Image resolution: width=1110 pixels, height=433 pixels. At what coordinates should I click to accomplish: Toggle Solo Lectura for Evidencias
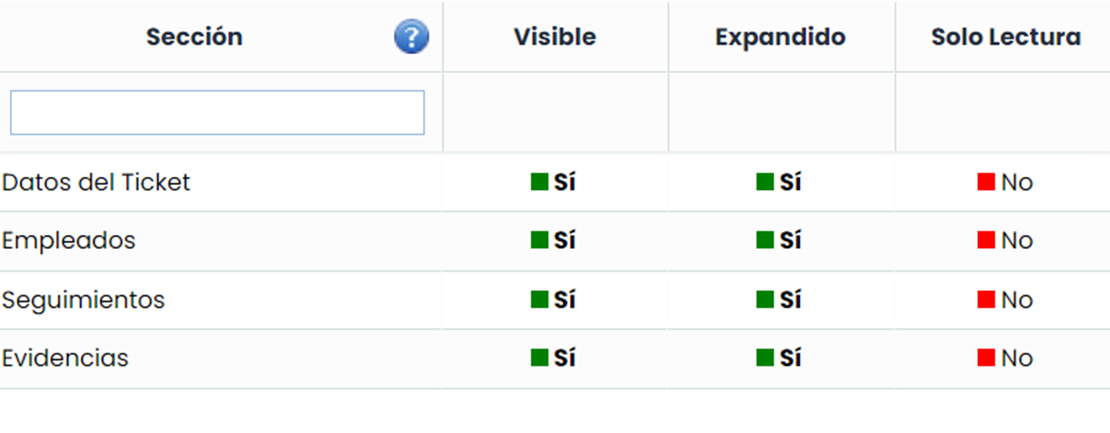[x=1004, y=358]
